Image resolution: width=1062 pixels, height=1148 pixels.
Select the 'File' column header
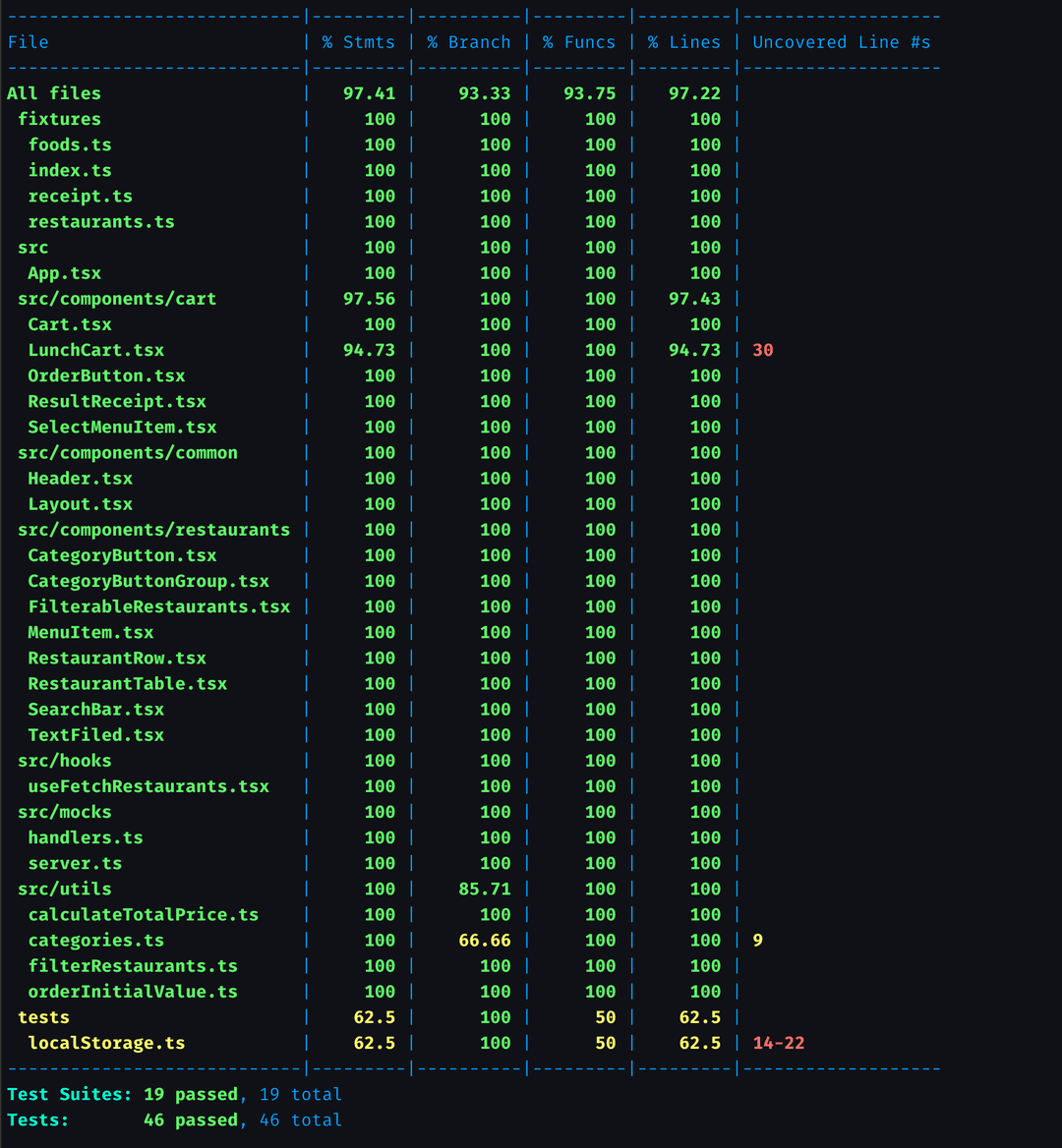[28, 42]
